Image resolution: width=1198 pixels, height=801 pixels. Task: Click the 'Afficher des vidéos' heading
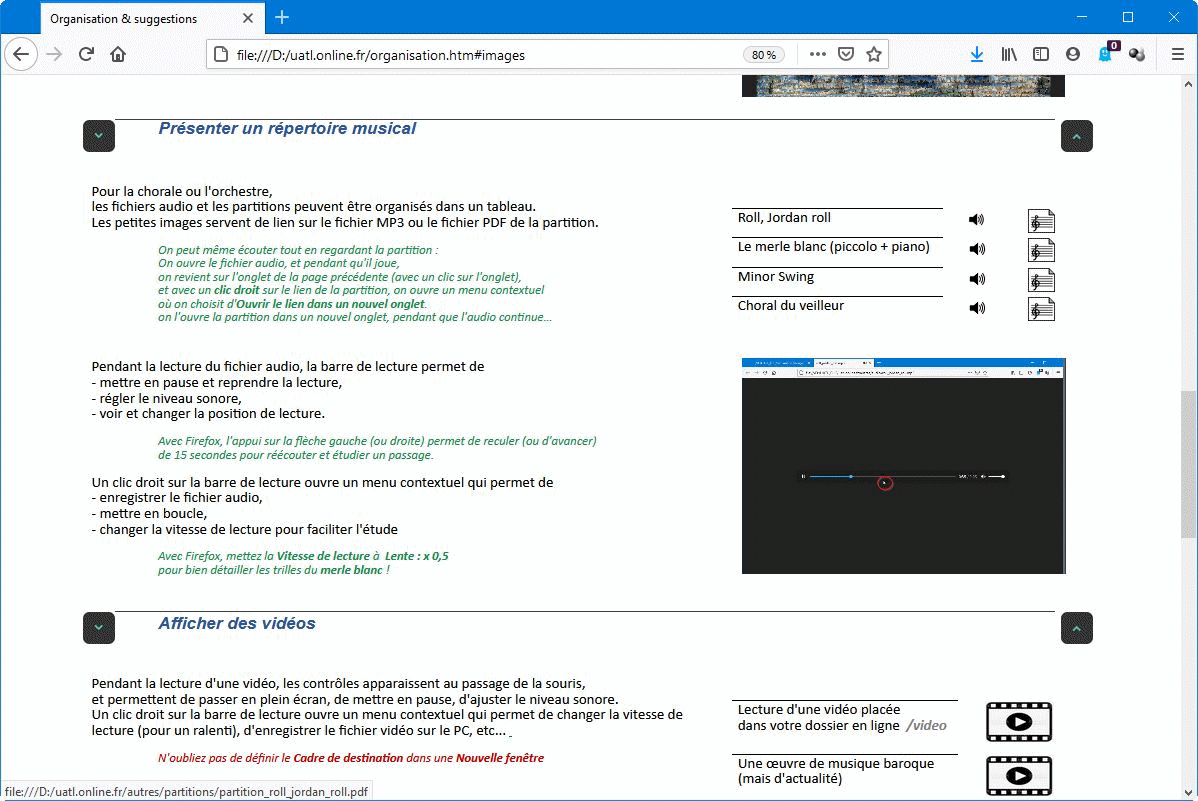237,624
